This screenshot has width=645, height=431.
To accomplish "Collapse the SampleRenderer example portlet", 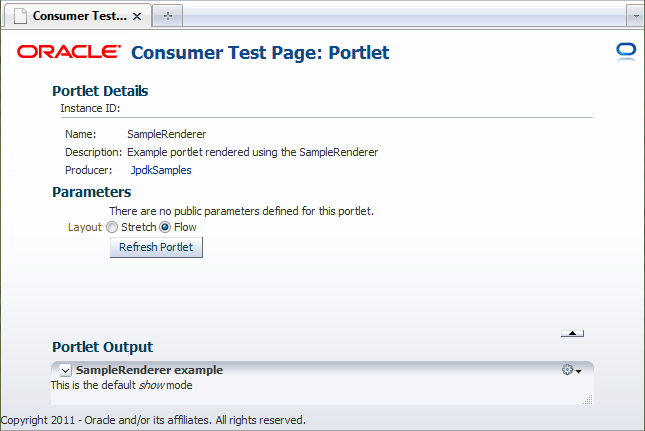I will click(x=65, y=371).
